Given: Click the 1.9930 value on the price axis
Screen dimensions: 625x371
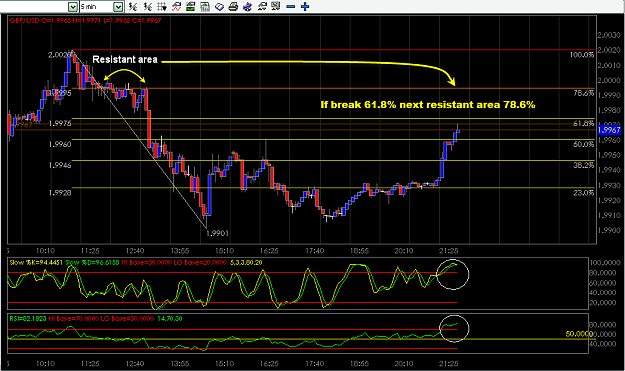Looking at the screenshot, I should [x=609, y=185].
